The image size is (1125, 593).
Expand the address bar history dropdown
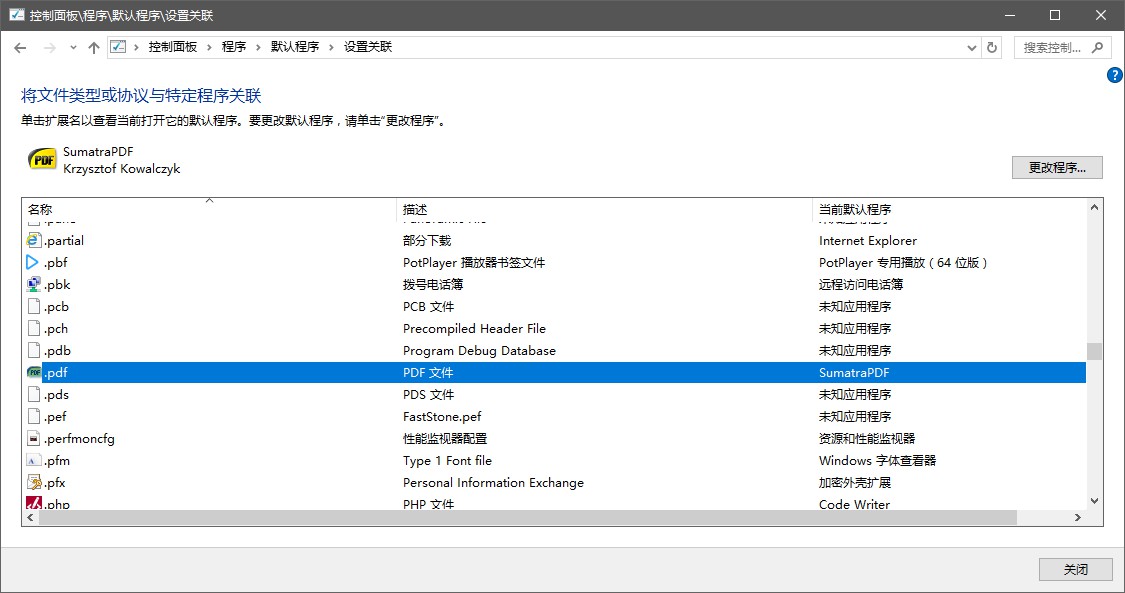pos(972,47)
